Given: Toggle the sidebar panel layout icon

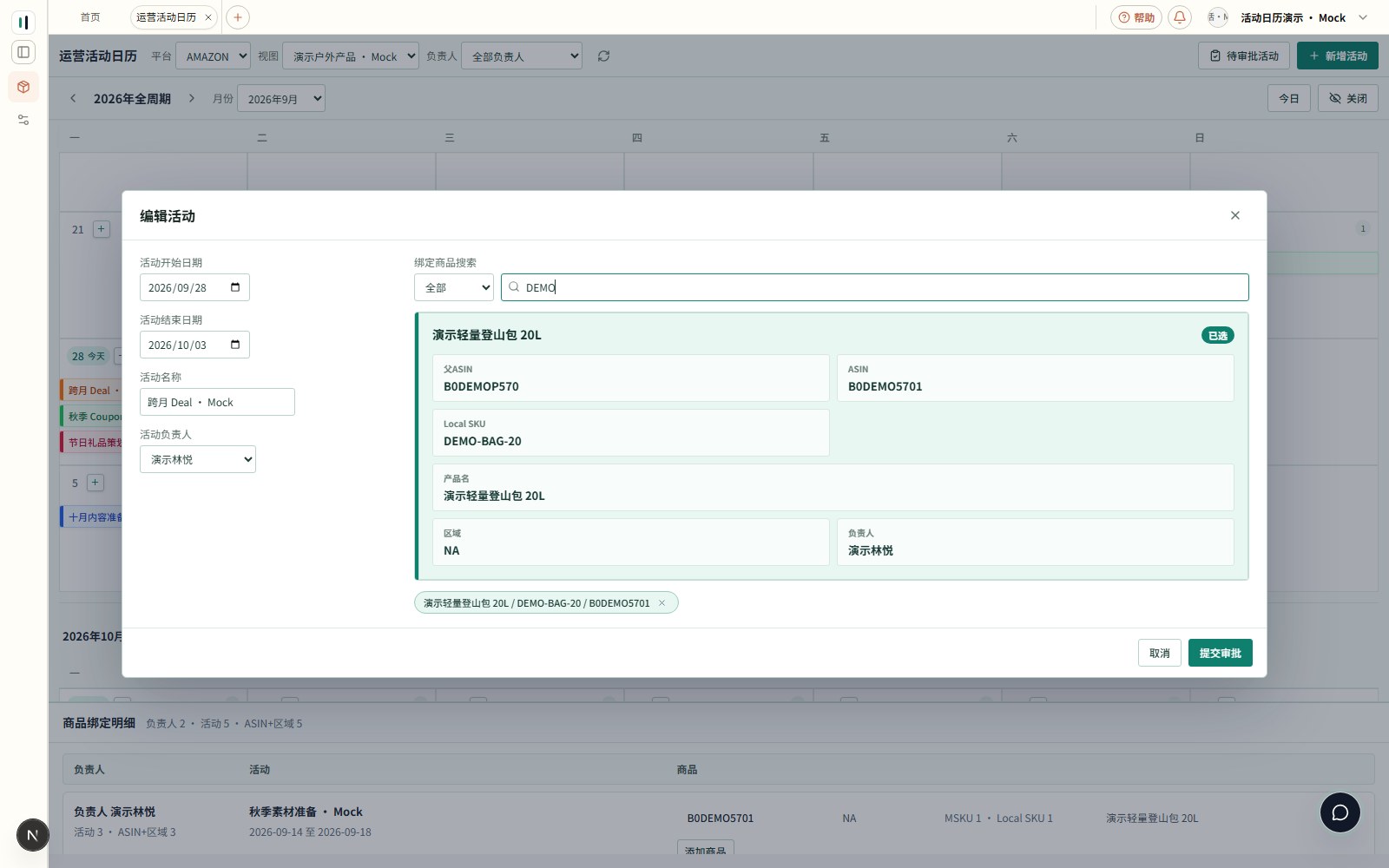Looking at the screenshot, I should pyautogui.click(x=23, y=52).
